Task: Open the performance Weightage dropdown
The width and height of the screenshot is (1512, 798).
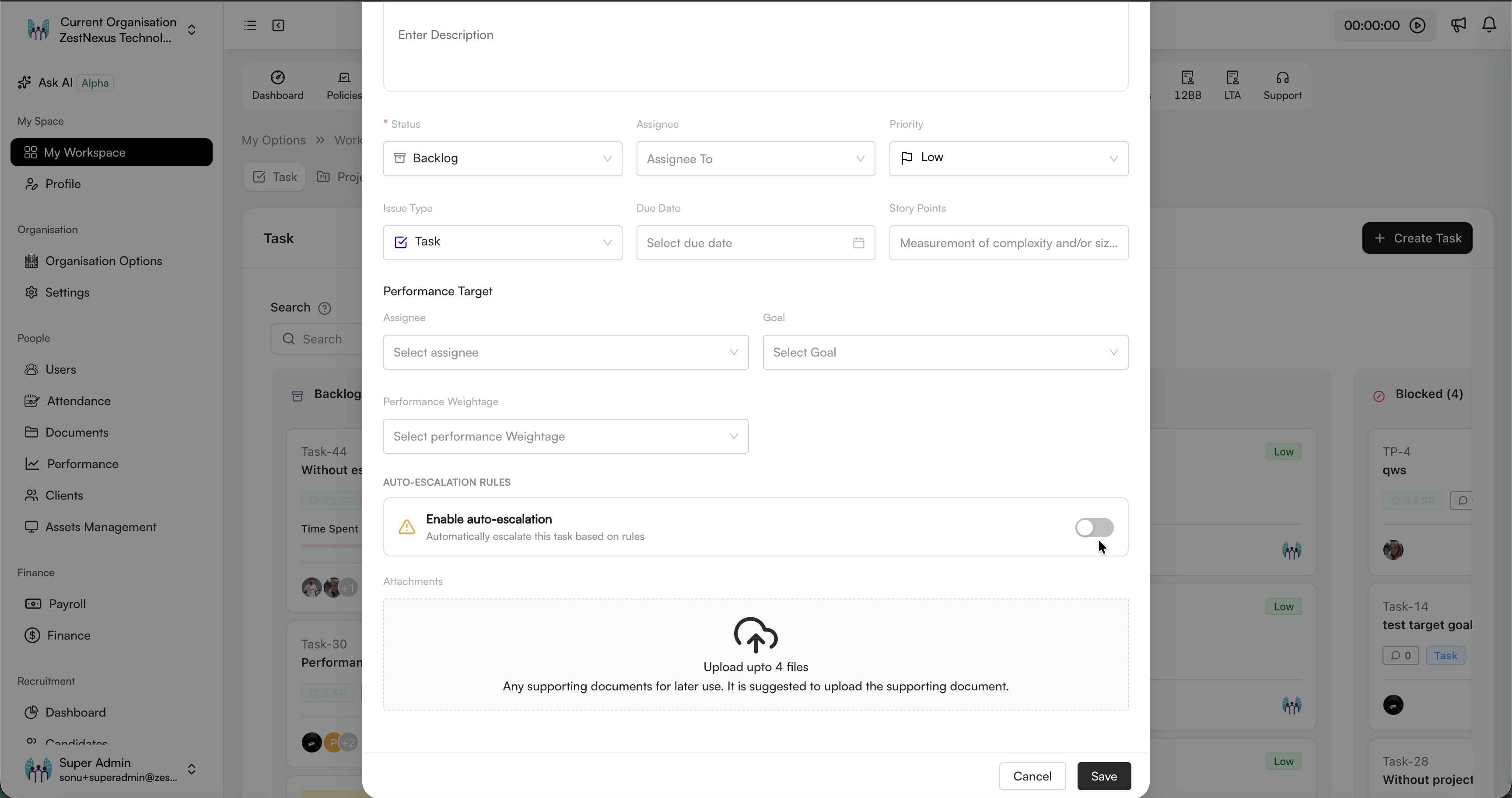Action: pyautogui.click(x=566, y=436)
